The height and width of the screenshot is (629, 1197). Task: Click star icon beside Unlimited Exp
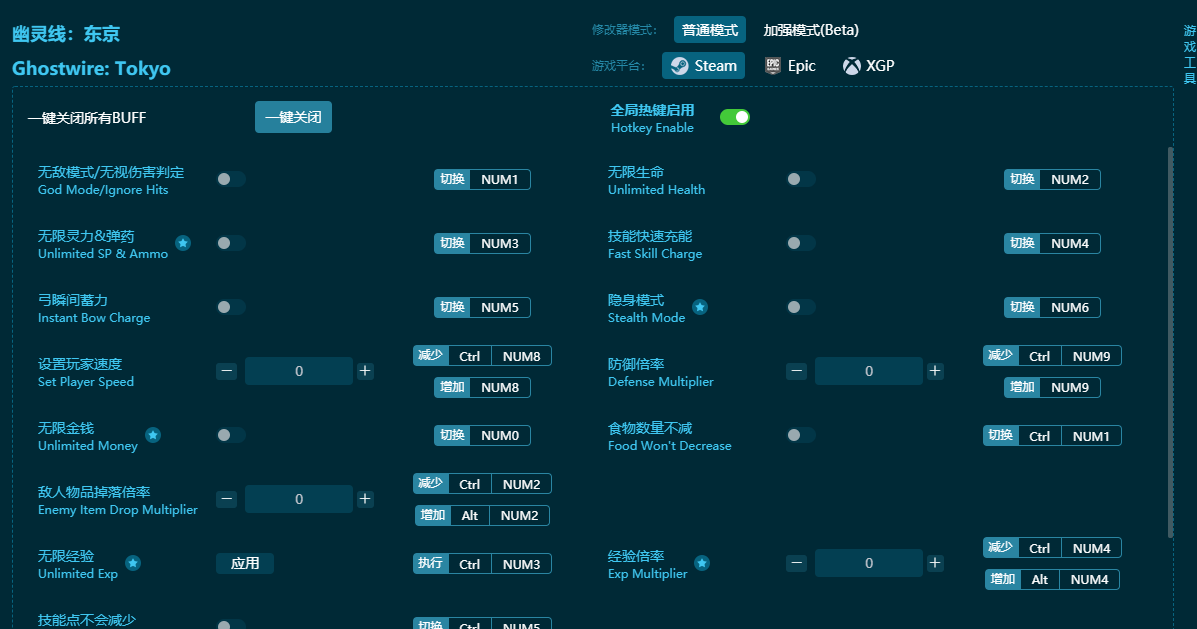133,563
